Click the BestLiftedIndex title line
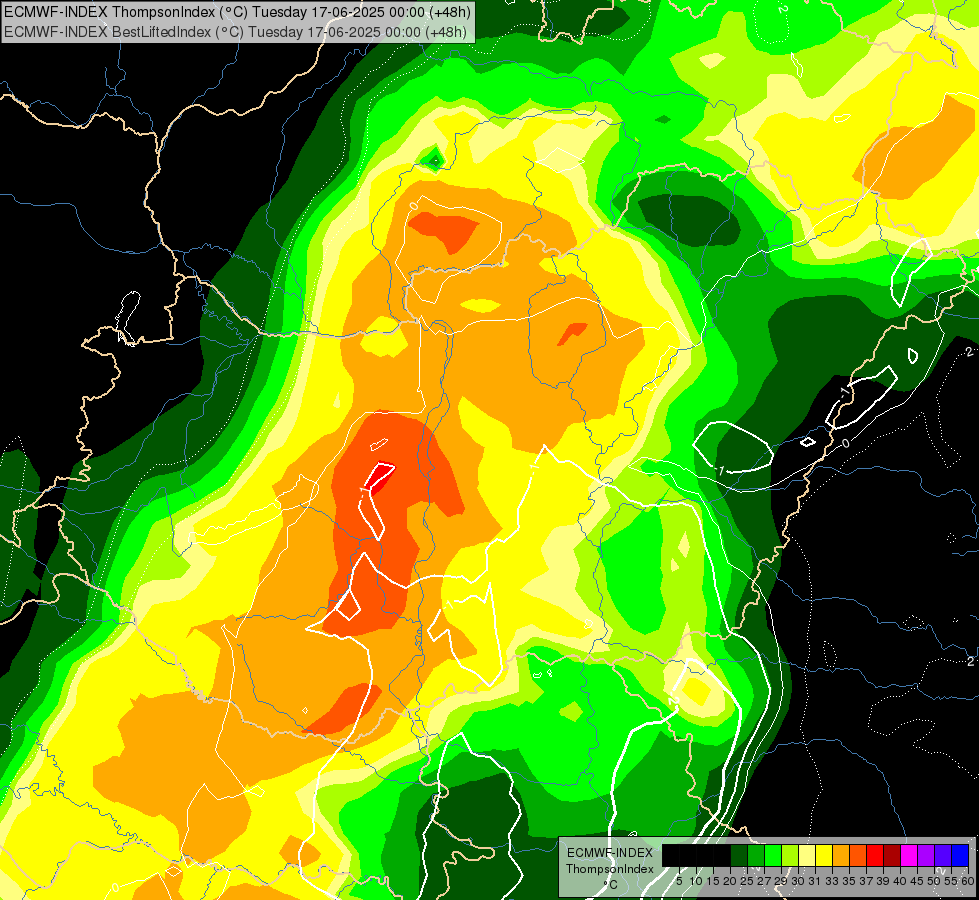The image size is (979, 900). tap(235, 31)
